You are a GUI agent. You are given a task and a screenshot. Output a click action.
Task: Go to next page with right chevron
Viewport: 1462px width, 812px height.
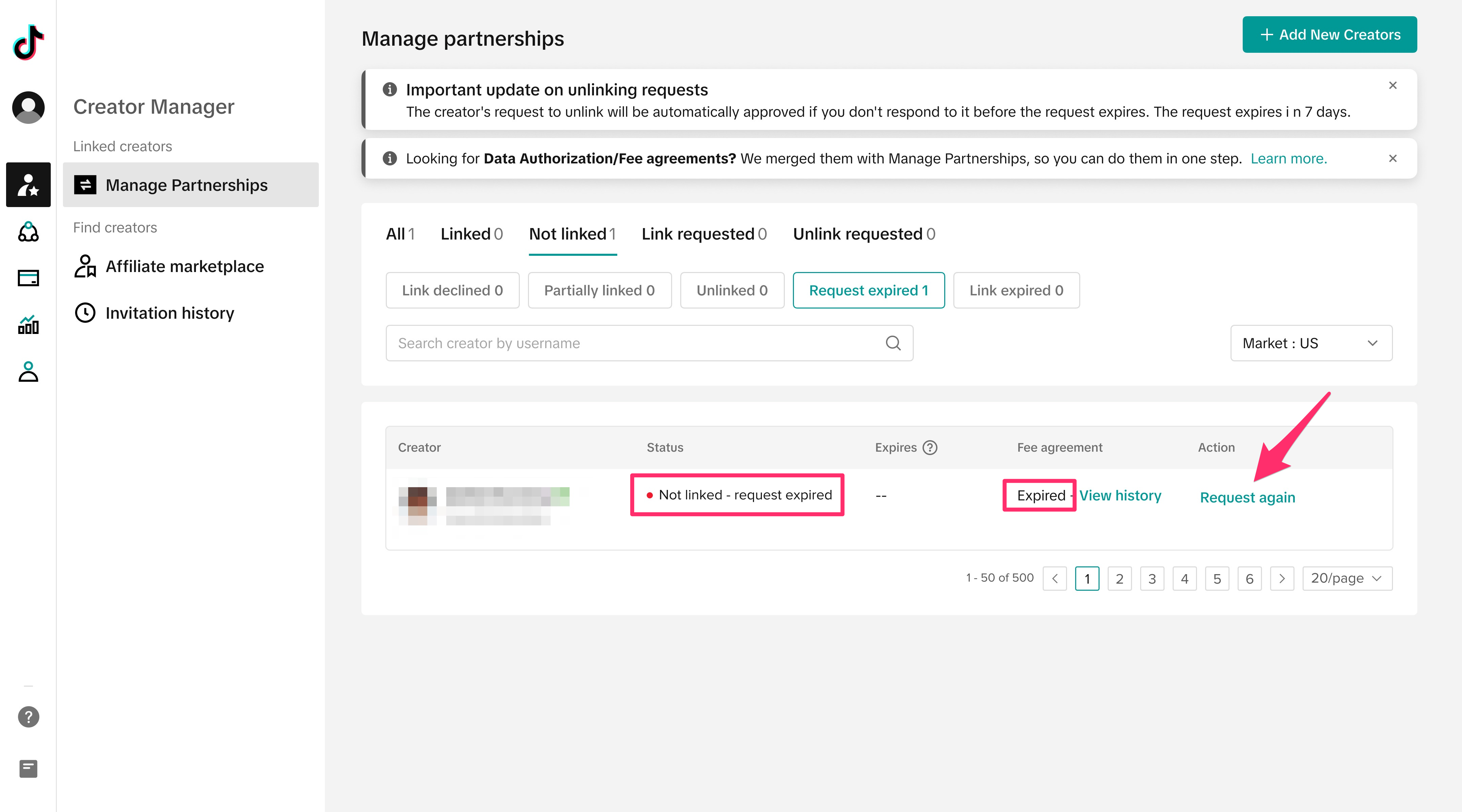coord(1282,578)
